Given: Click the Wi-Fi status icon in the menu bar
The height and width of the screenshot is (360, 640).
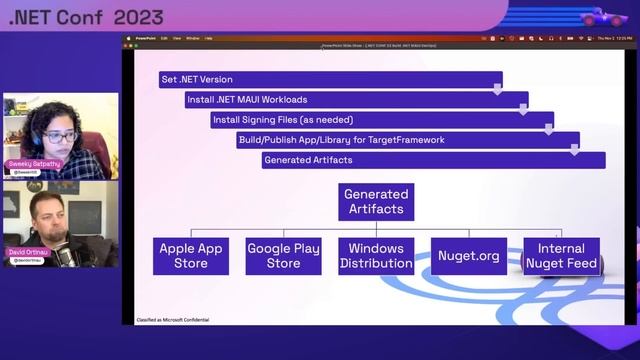Looking at the screenshot, I should [x=581, y=38].
